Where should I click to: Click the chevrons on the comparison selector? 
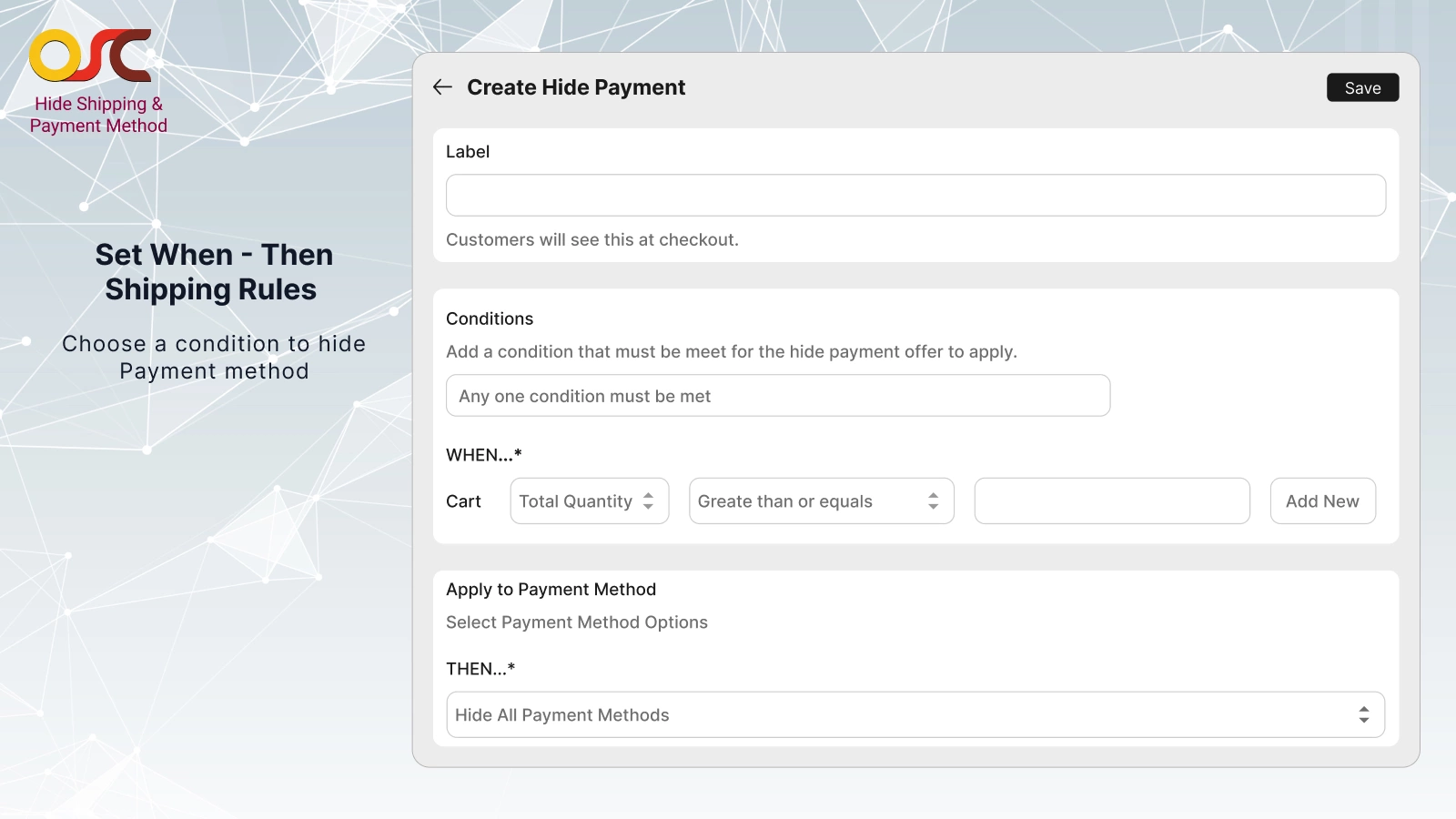pyautogui.click(x=934, y=500)
